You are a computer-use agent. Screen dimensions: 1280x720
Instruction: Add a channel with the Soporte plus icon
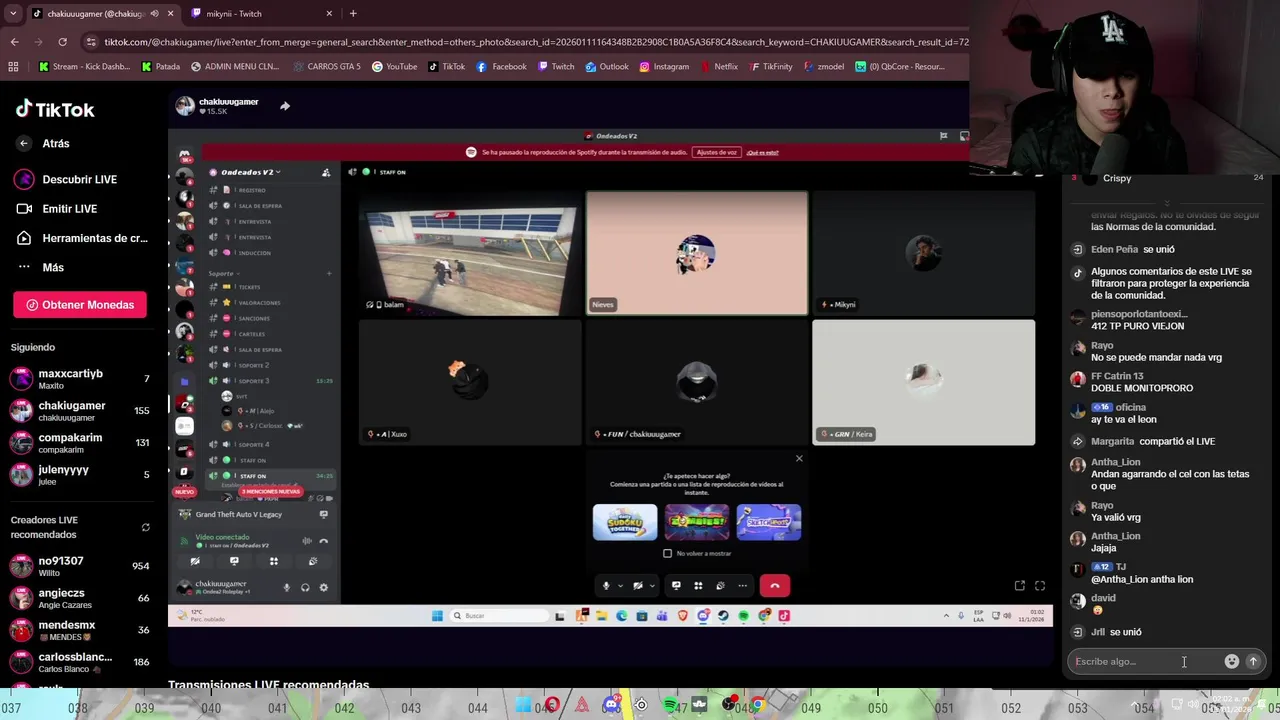(x=329, y=273)
